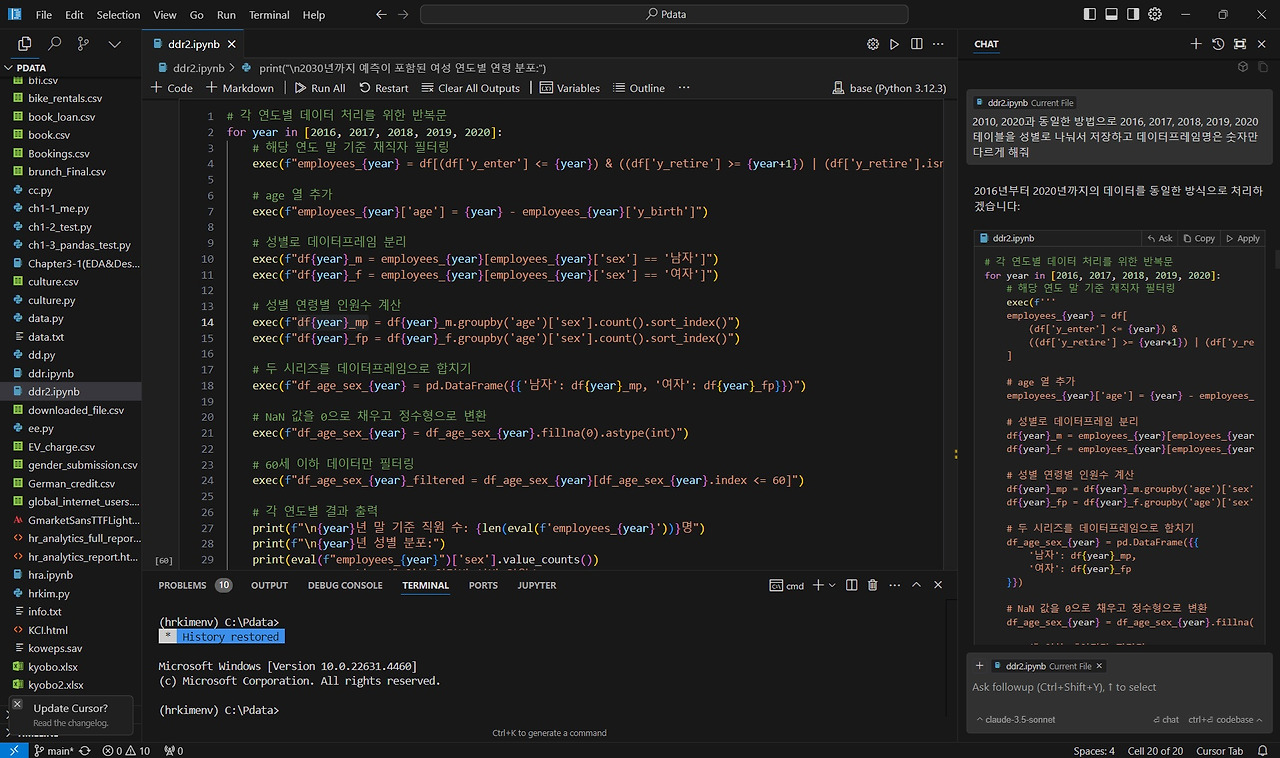This screenshot has width=1280, height=758.
Task: Start a new chat with plus icon
Action: (1196, 44)
